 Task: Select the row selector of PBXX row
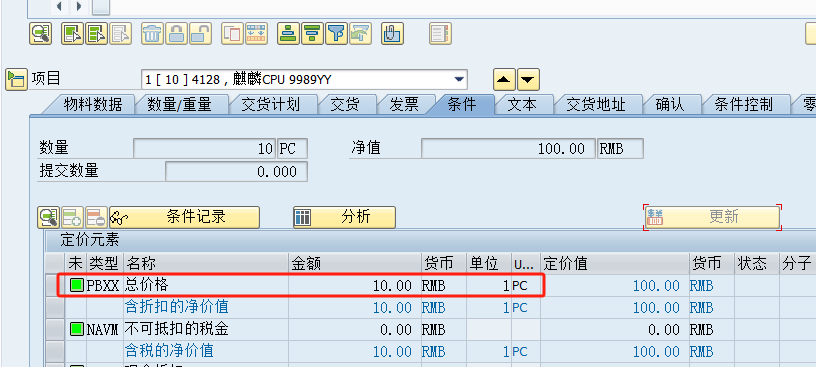(x=55, y=285)
